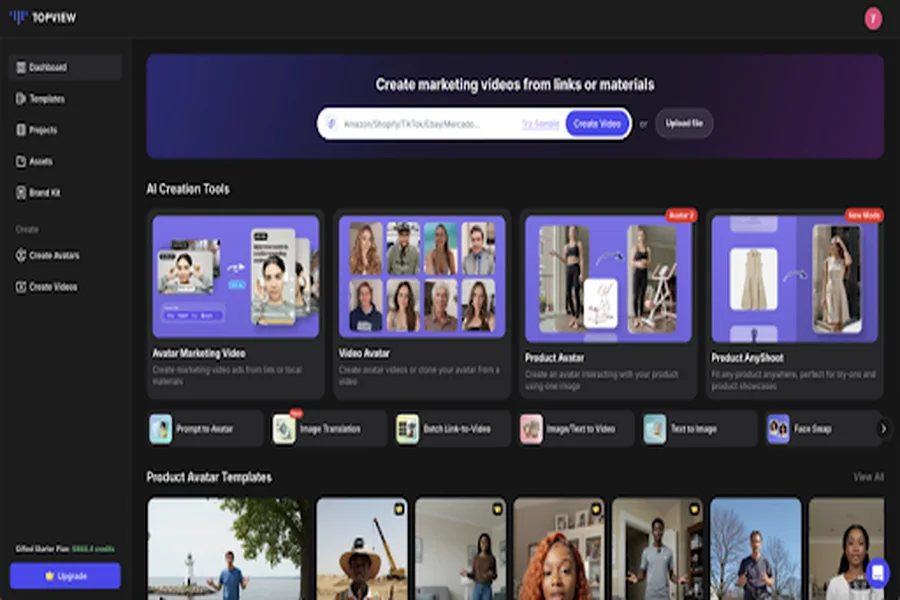Show more AI tools with right arrow
The width and height of the screenshot is (900, 600).
pyautogui.click(x=883, y=429)
